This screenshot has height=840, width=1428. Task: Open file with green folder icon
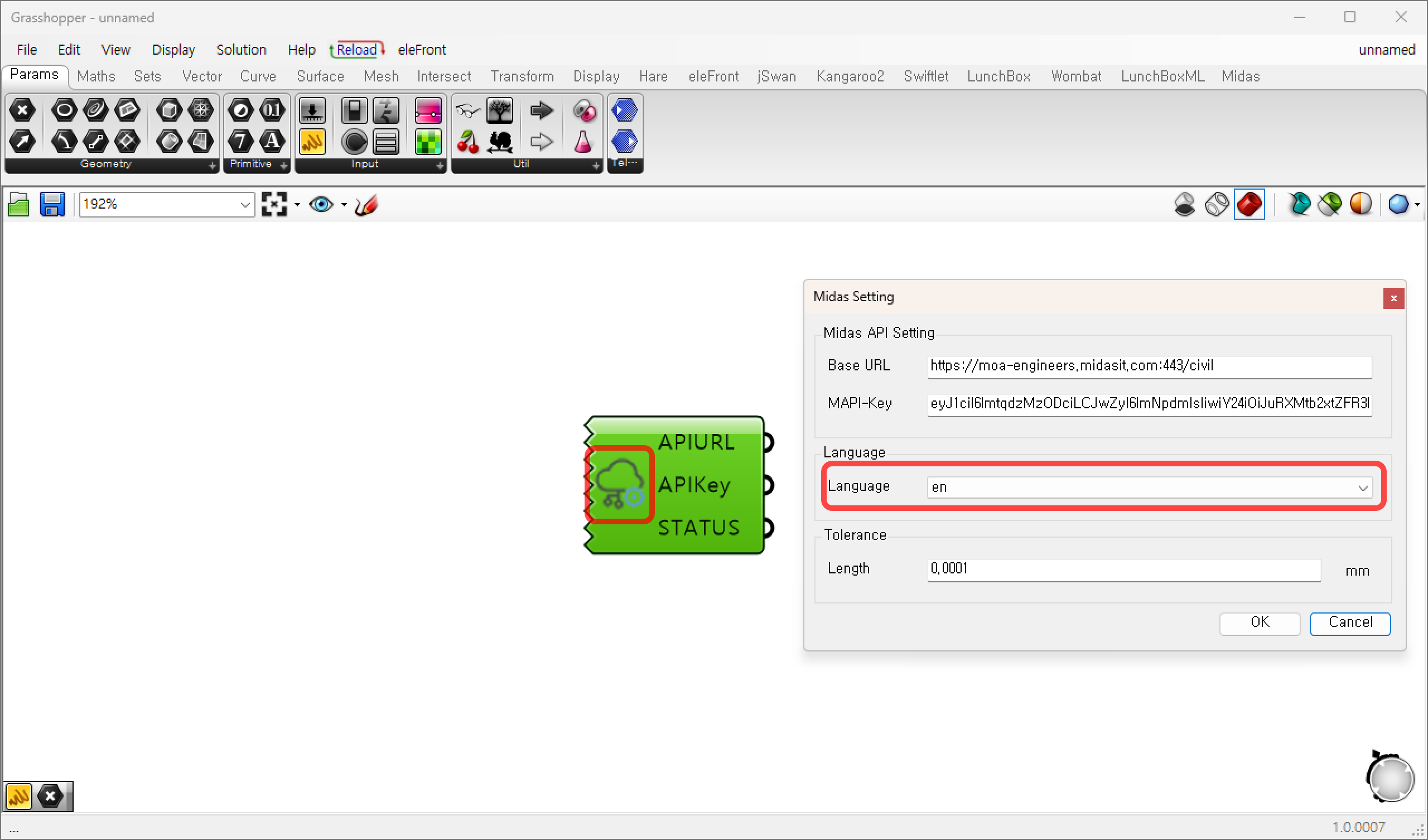pyautogui.click(x=19, y=204)
